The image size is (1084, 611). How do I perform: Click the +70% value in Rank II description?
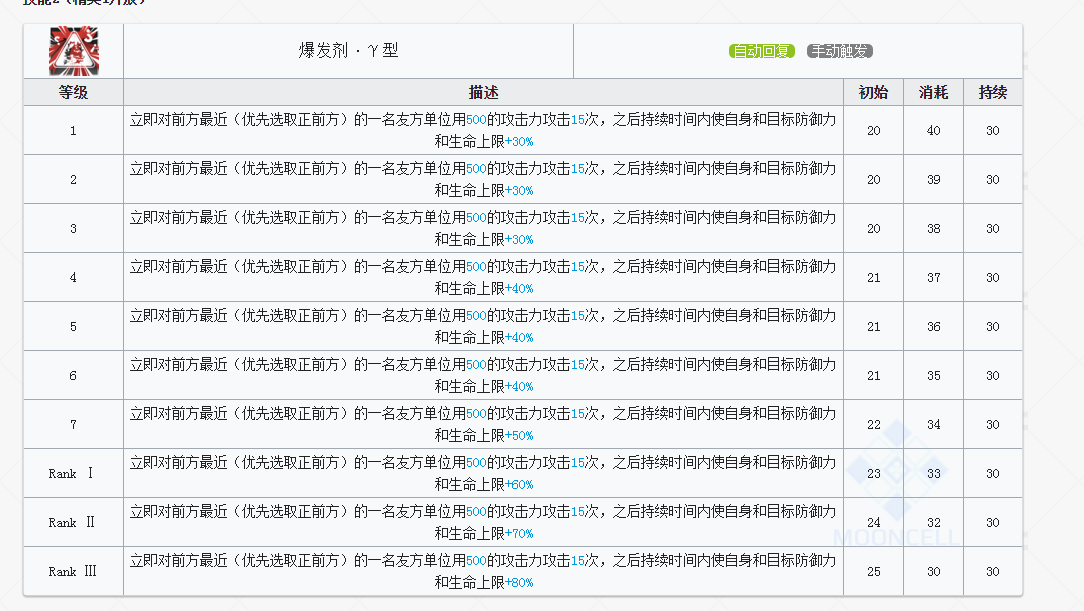[x=519, y=534]
